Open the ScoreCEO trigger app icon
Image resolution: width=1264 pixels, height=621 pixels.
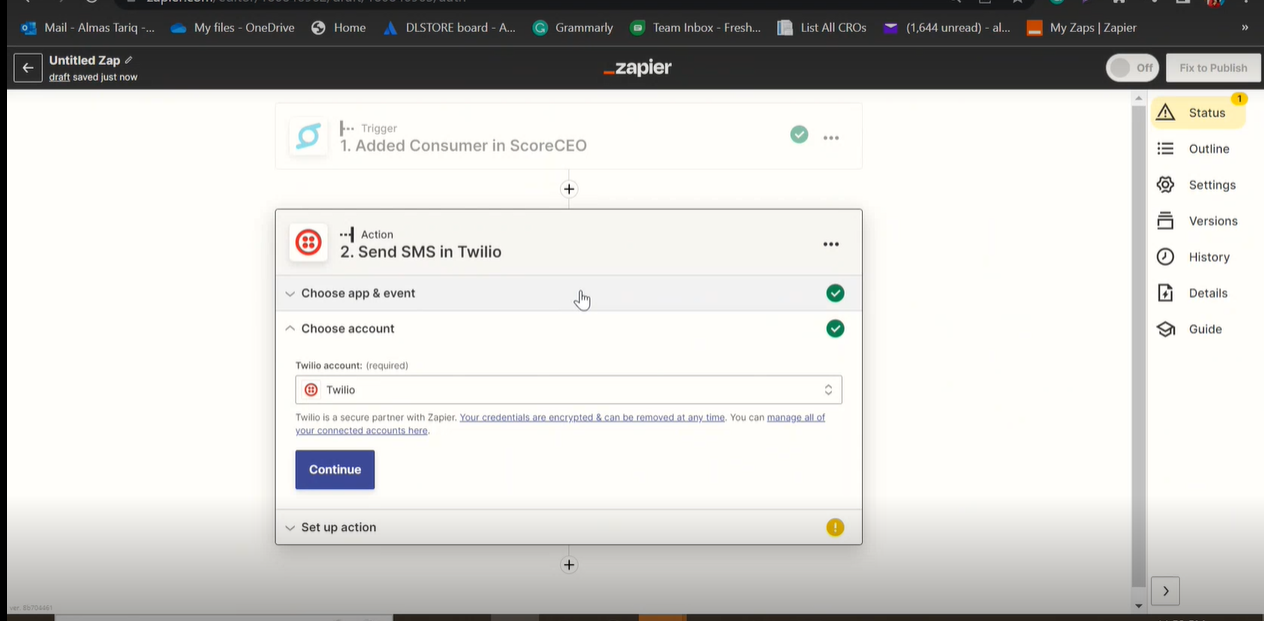pos(308,136)
